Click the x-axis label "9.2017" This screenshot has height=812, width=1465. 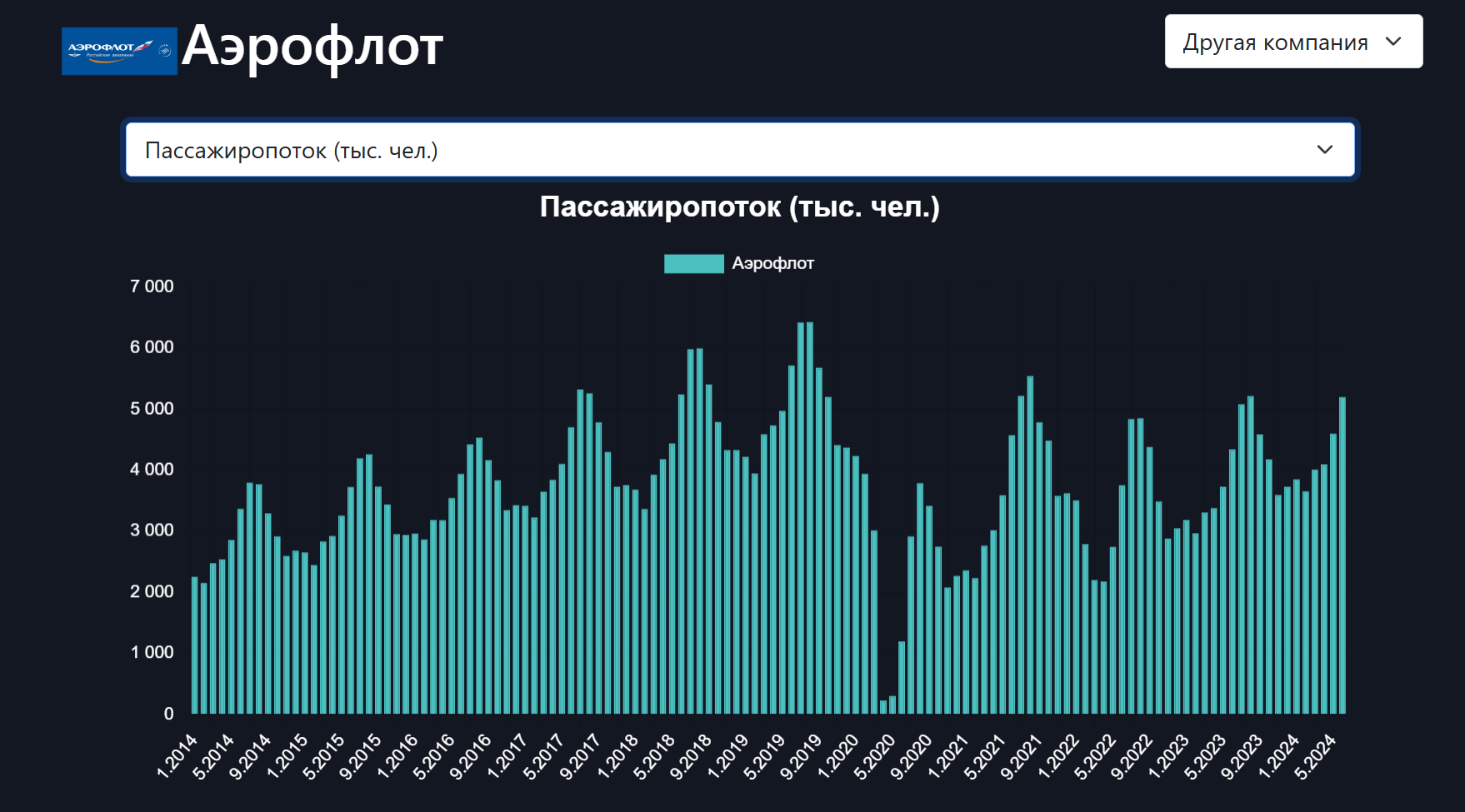coord(582,756)
